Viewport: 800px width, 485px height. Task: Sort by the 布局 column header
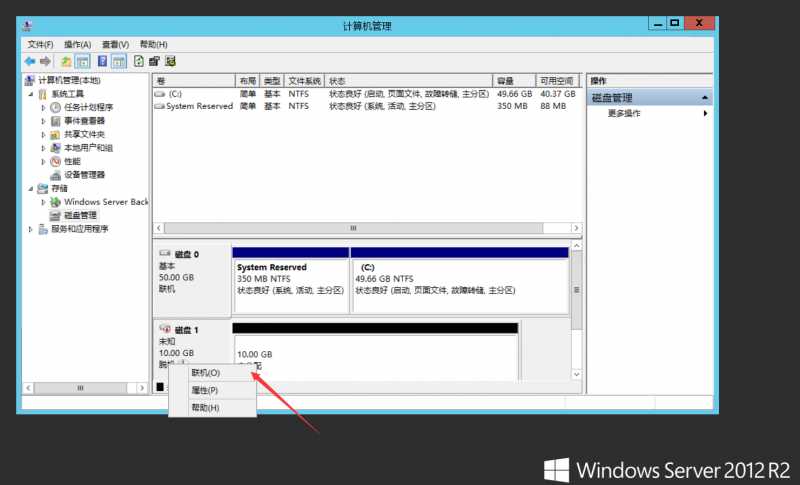247,81
